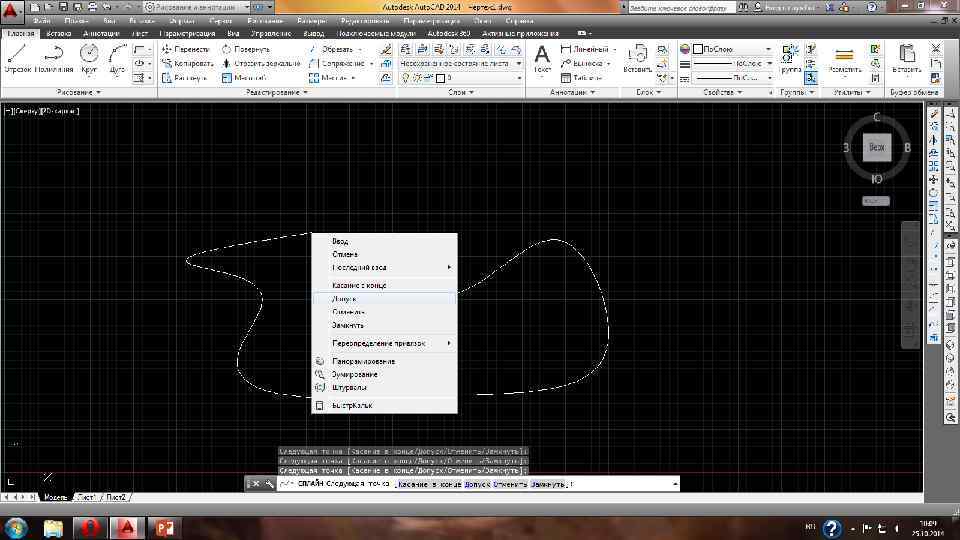Select Панорамирование from the context menu

tap(363, 361)
